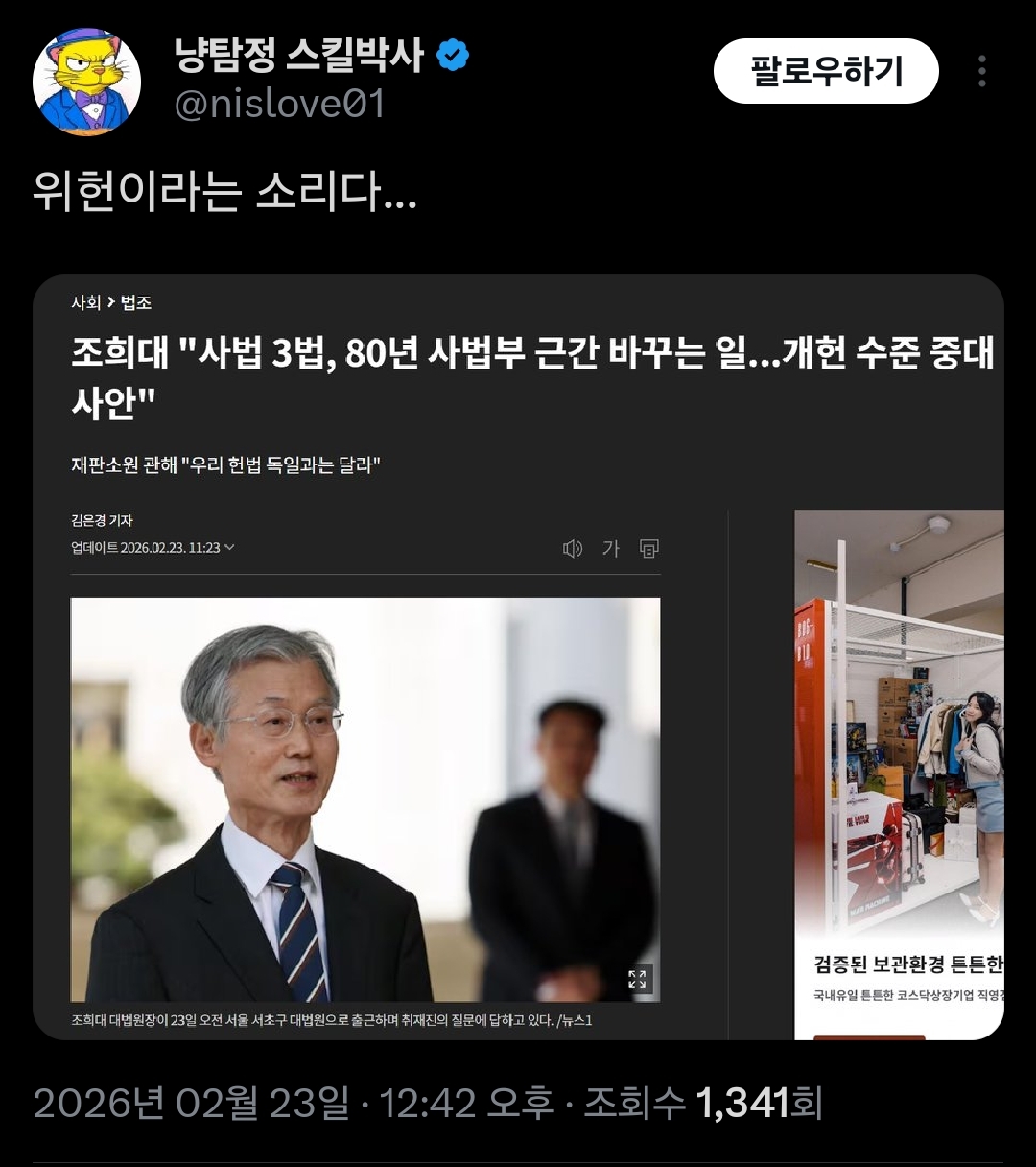Click the tweet timestamp 2026년 02월 23일
Image resolution: width=1036 pixels, height=1167 pixels.
pyautogui.click(x=191, y=1103)
